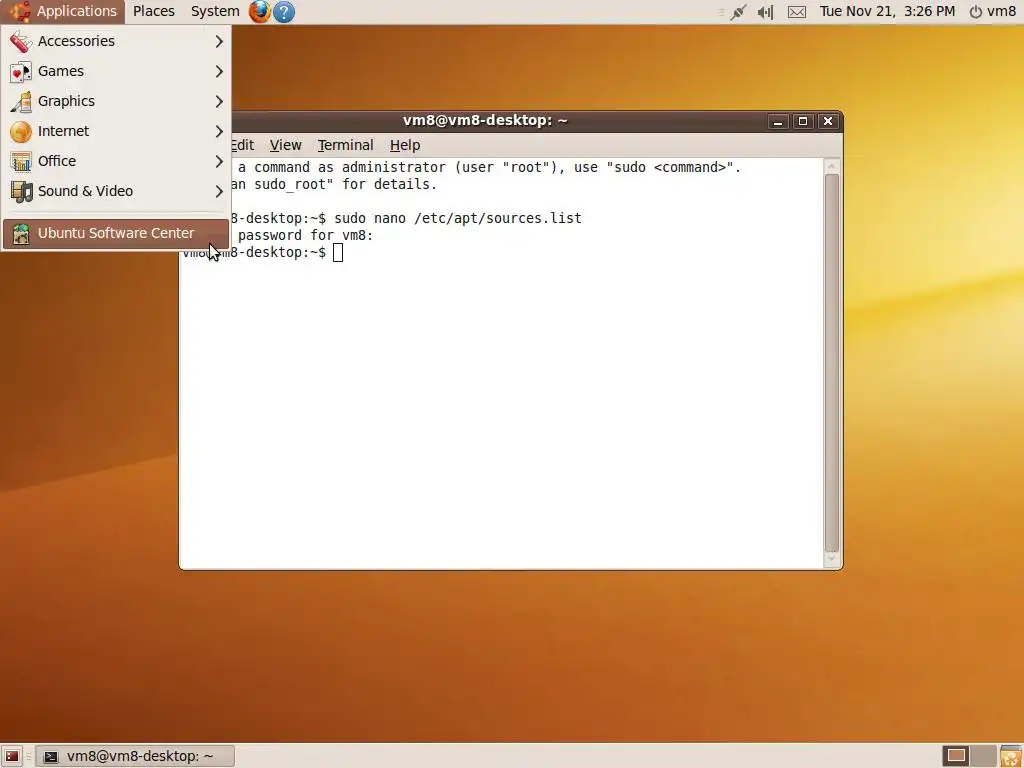Open the Graphics menu entry
This screenshot has width=1024, height=768.
click(116, 101)
